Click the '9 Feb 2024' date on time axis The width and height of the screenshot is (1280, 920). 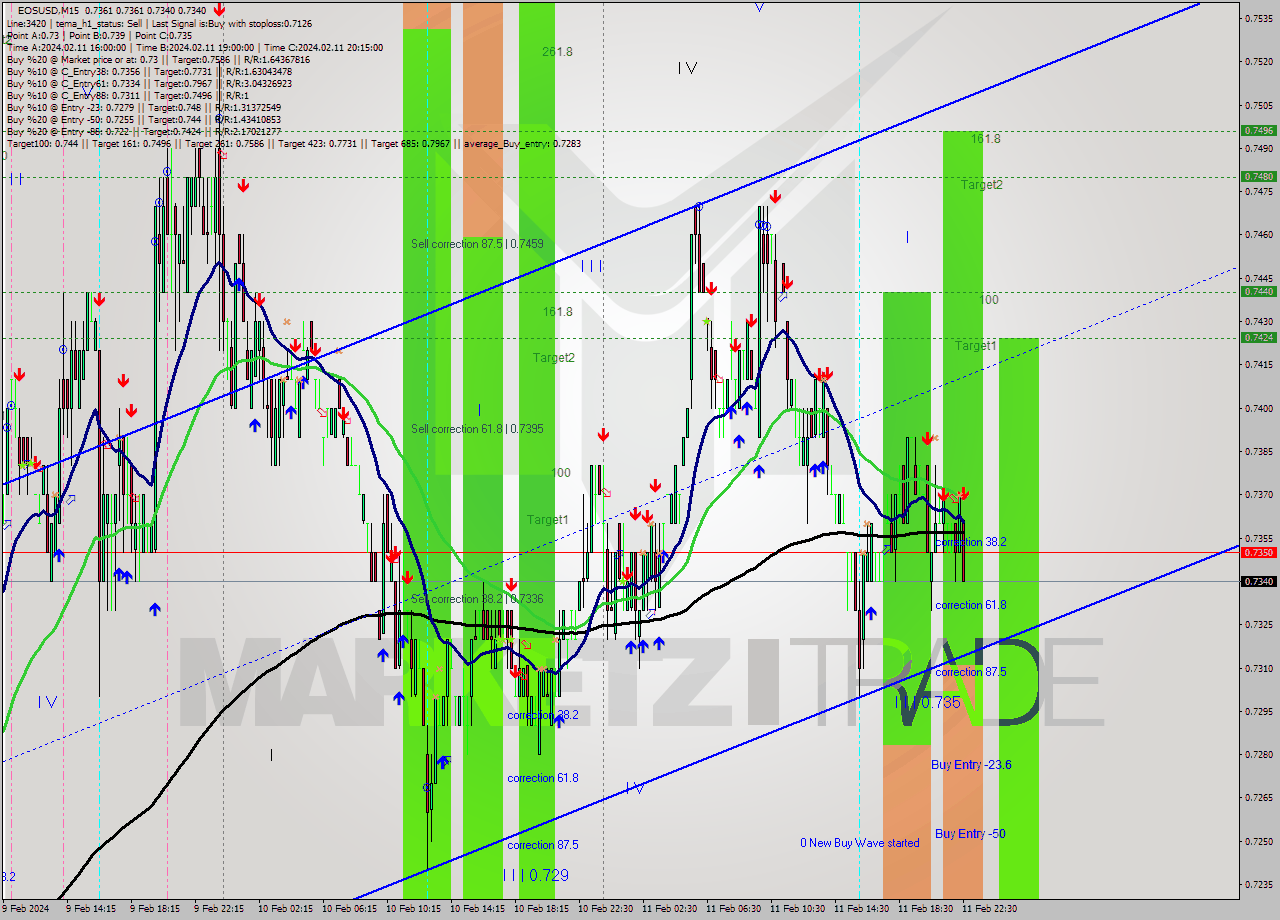tap(26, 909)
